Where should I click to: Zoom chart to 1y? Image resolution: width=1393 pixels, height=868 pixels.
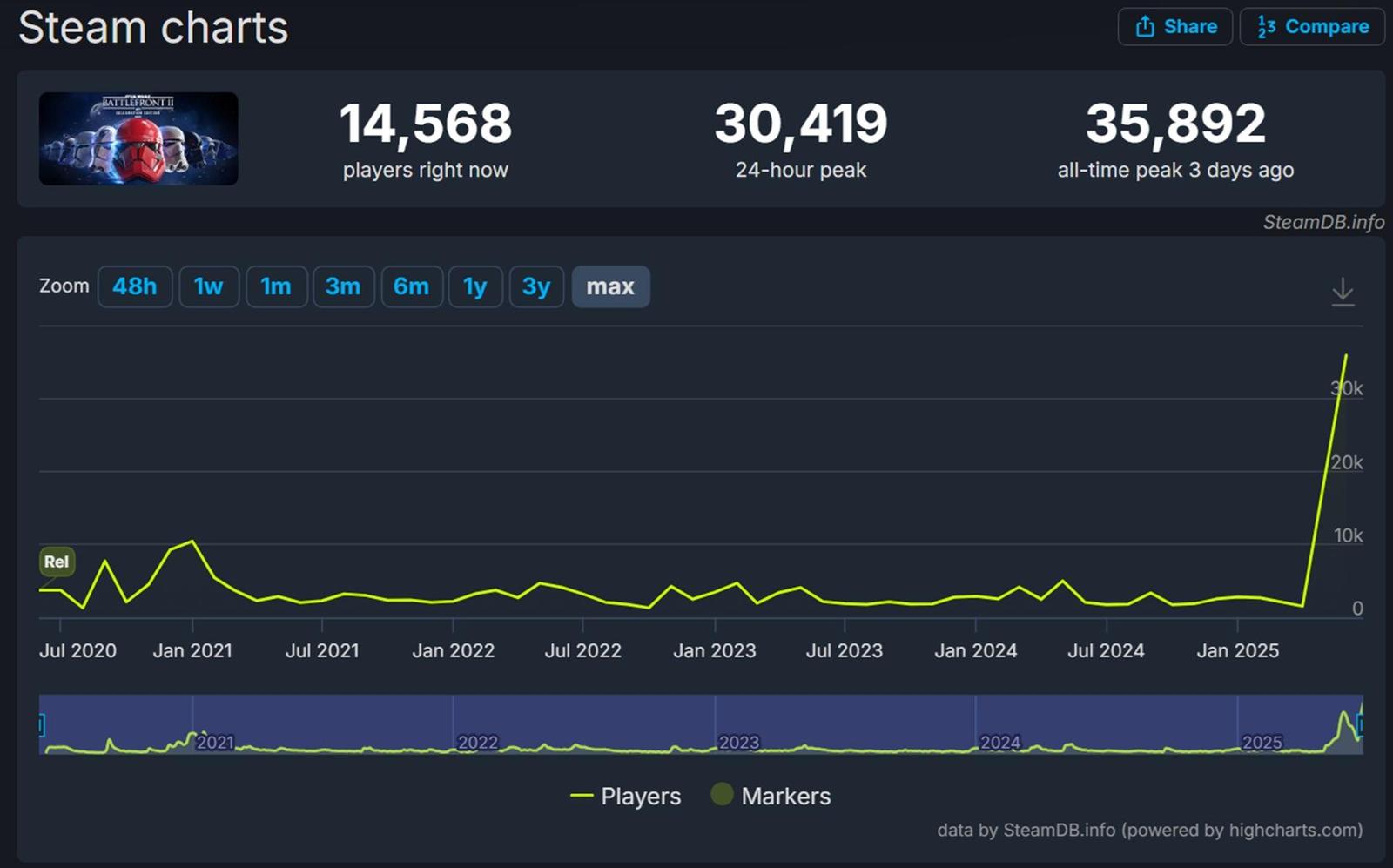pyautogui.click(x=475, y=286)
